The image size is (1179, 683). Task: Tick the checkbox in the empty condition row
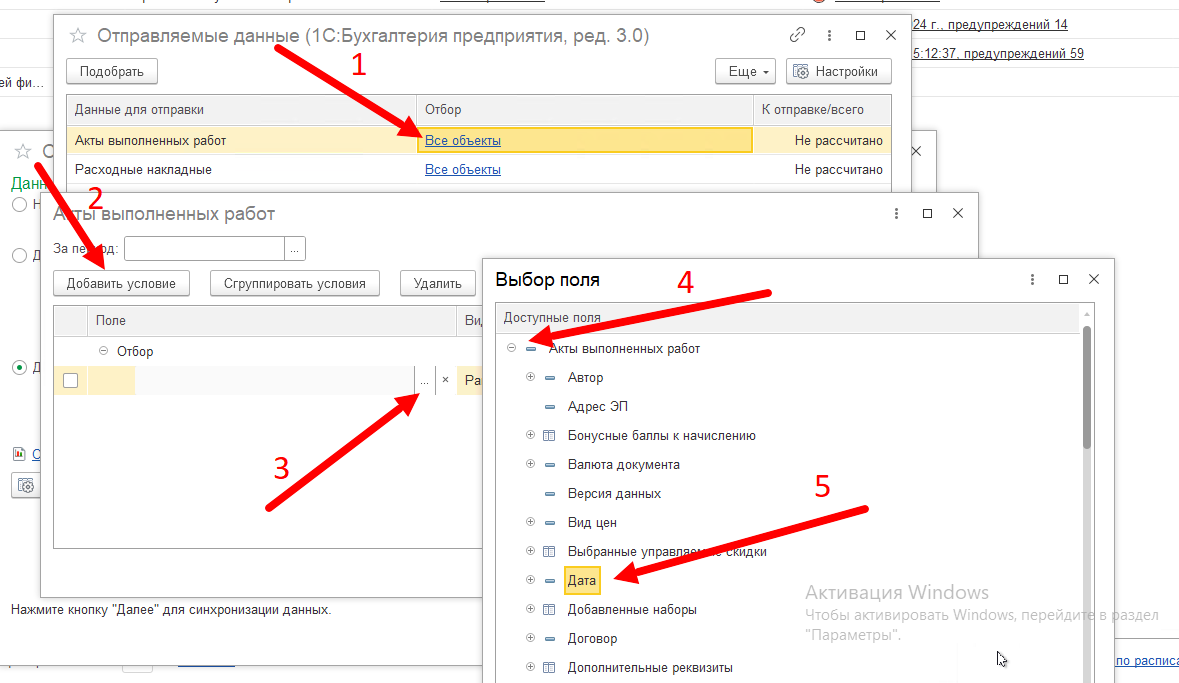click(x=71, y=381)
